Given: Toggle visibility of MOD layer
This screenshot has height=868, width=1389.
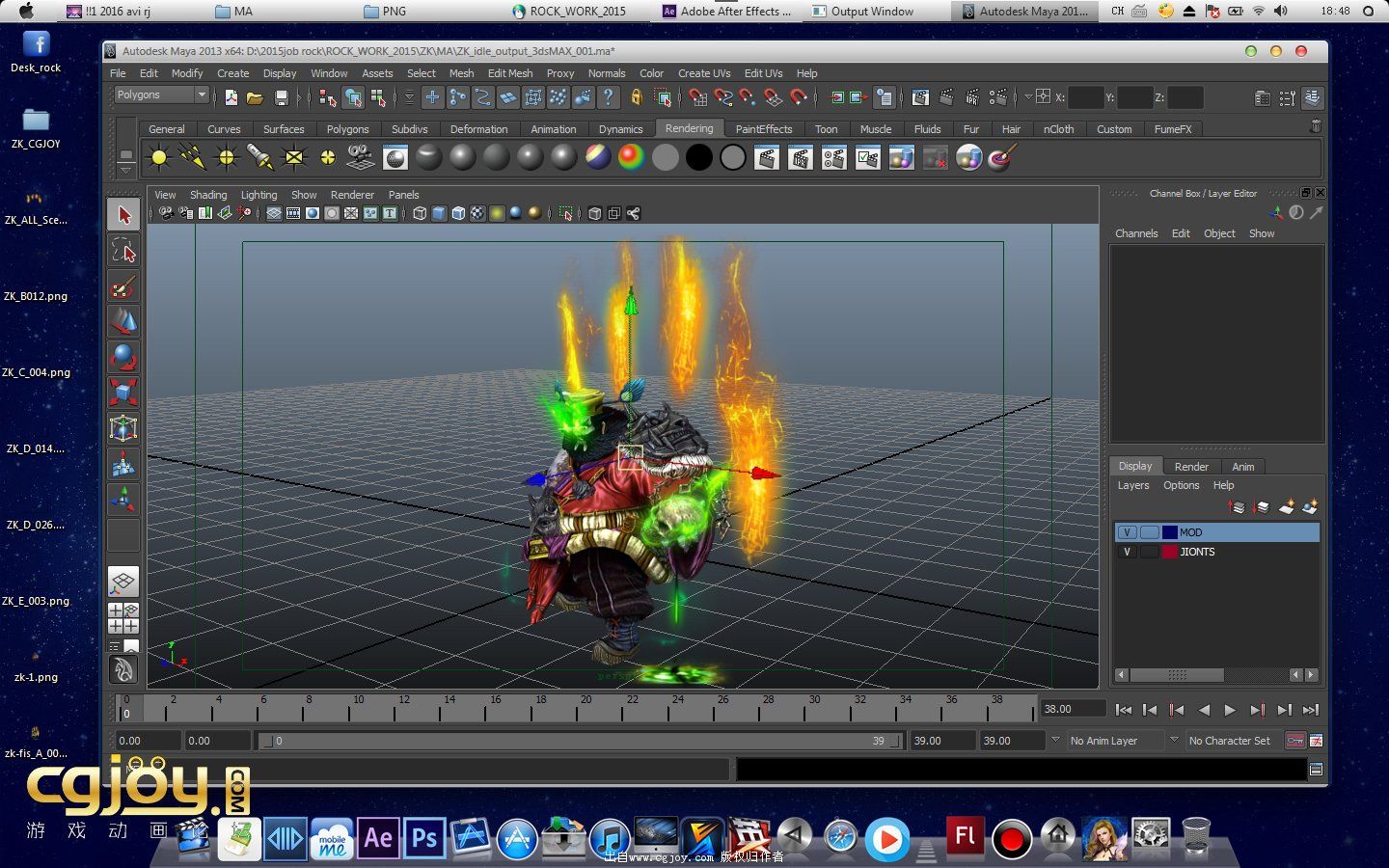Looking at the screenshot, I should tap(1126, 532).
